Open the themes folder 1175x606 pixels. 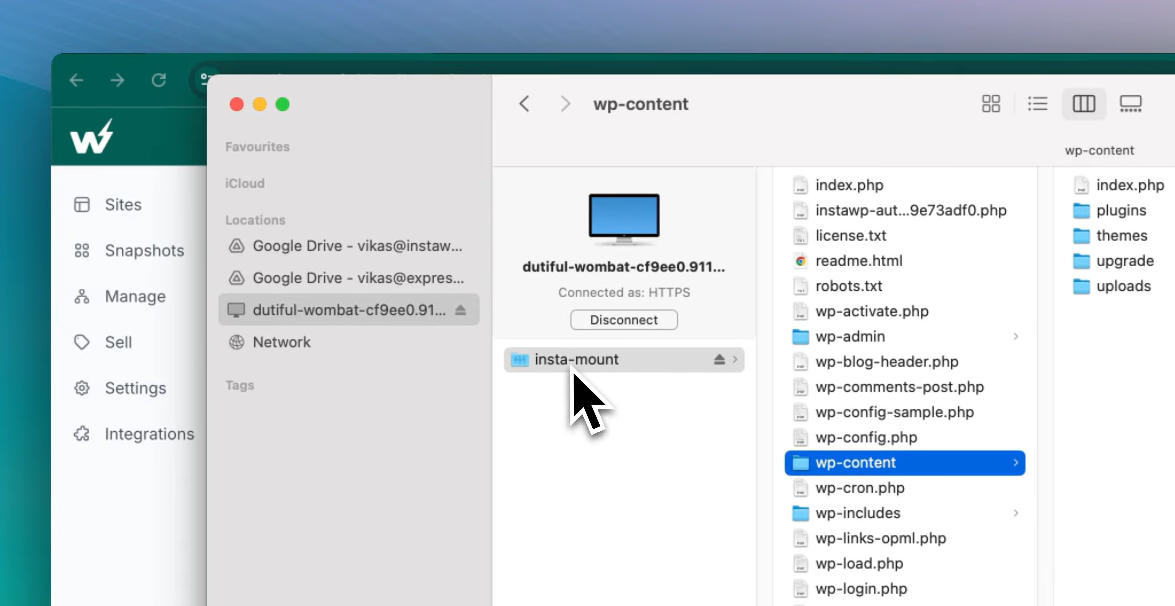[1120, 235]
